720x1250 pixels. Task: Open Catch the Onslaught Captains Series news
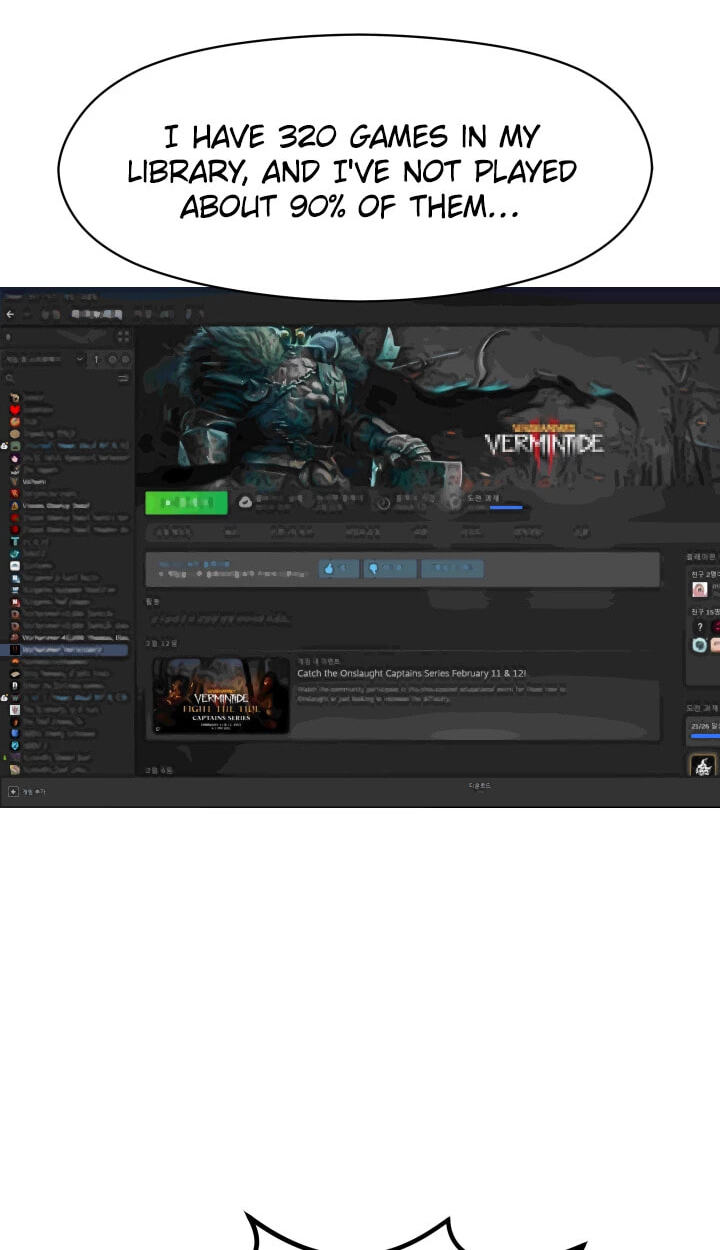412,674
